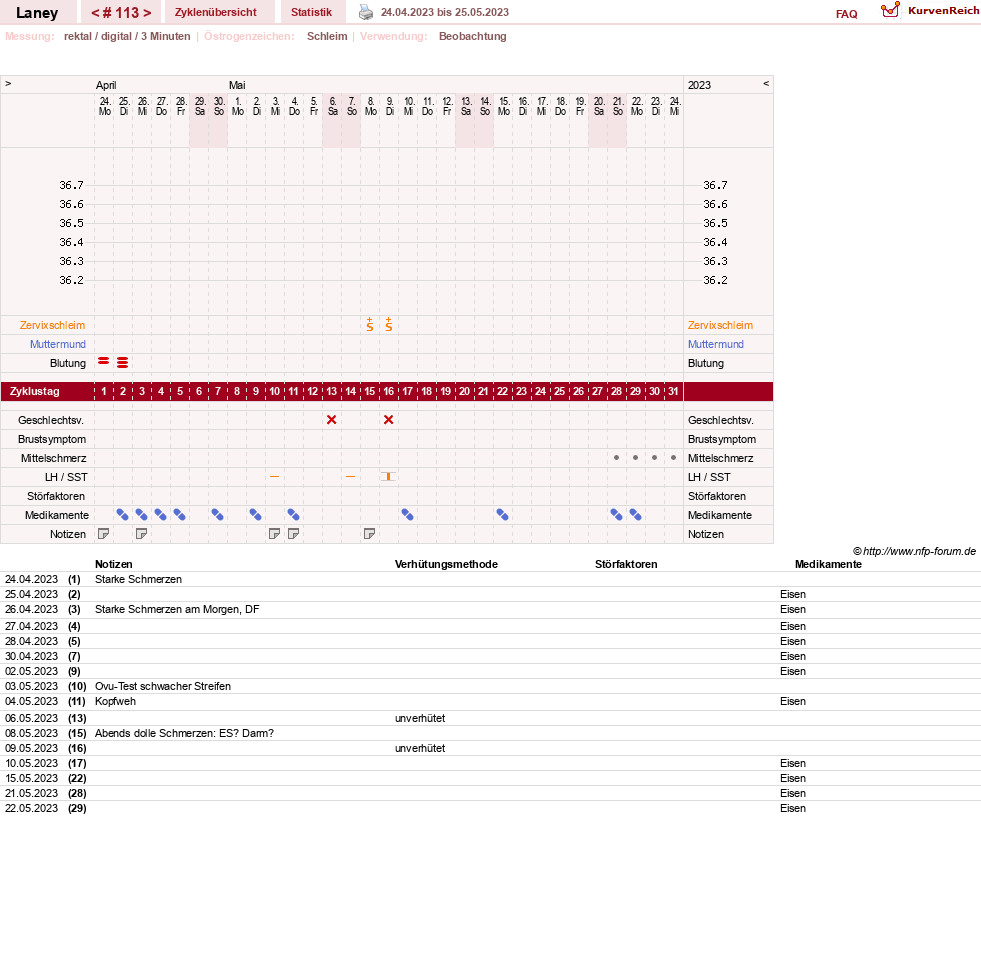
Task: Click the Zervixschleim S+ symbol on 8 May
Action: (x=370, y=324)
